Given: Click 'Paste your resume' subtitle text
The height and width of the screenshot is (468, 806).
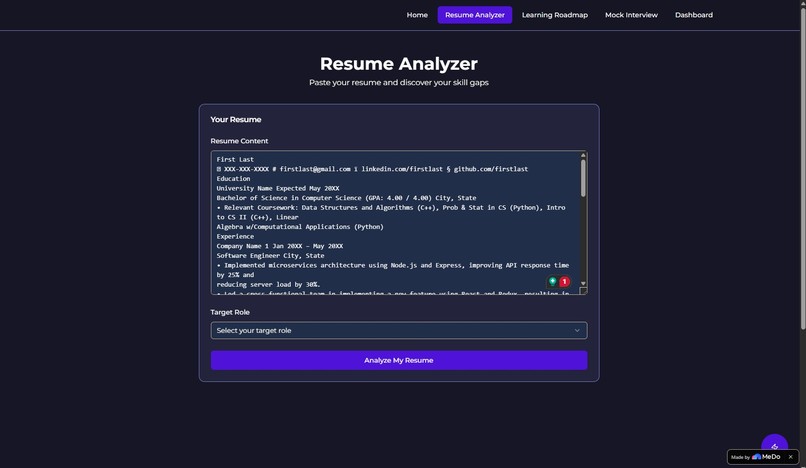Looking at the screenshot, I should 399,82.
